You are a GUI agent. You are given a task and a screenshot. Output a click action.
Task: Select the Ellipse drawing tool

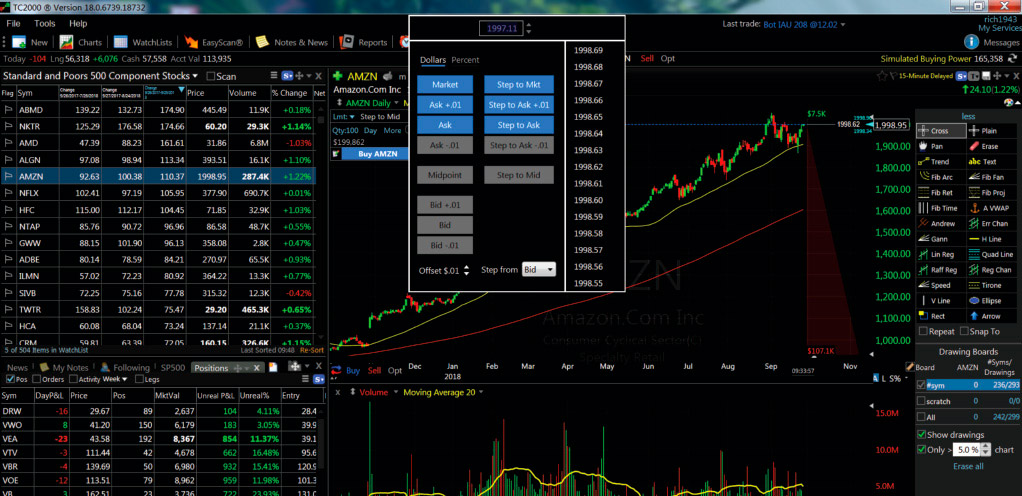tap(991, 300)
